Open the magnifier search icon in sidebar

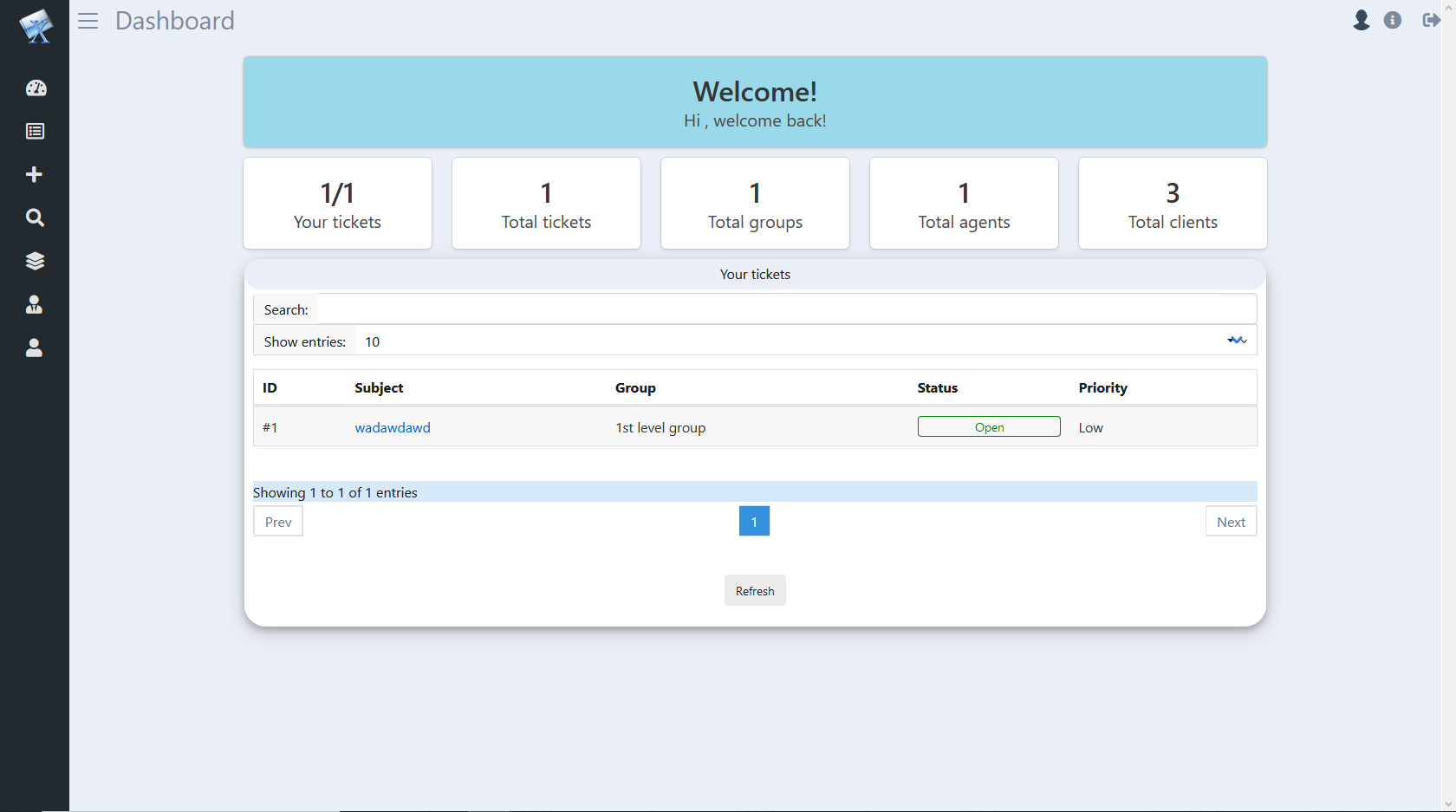(x=35, y=218)
